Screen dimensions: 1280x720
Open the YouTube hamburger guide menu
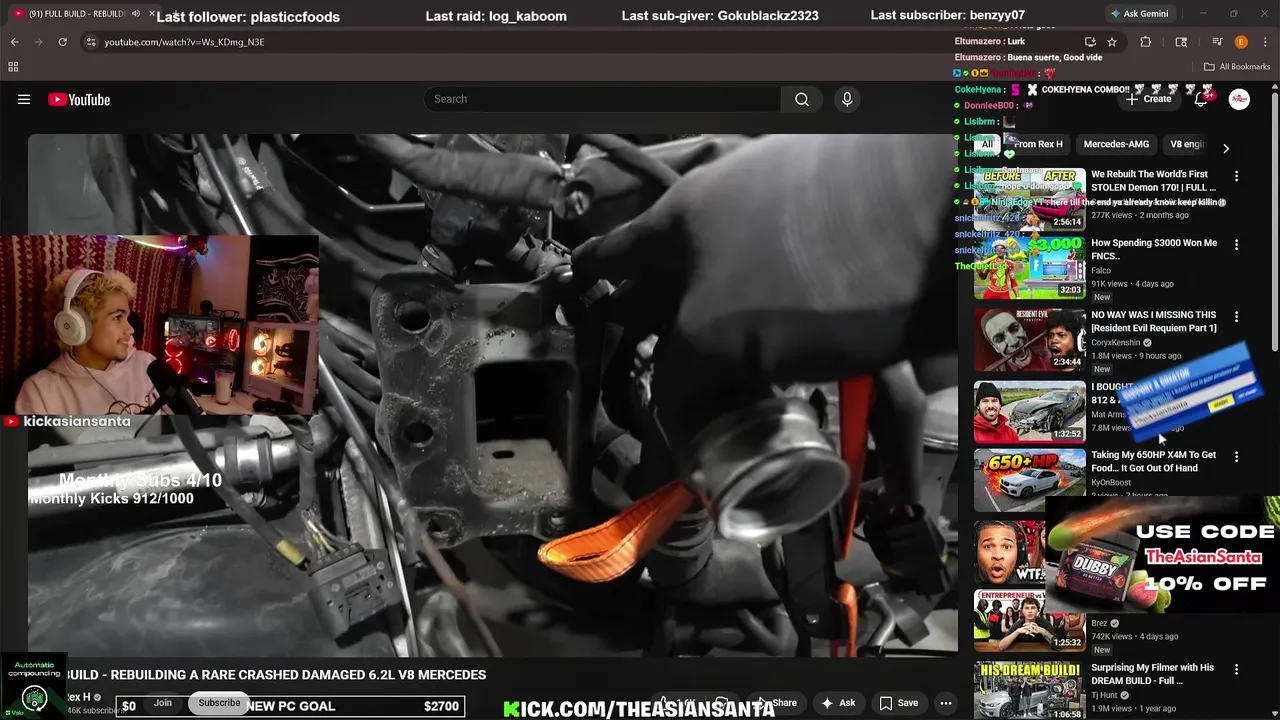tap(24, 99)
